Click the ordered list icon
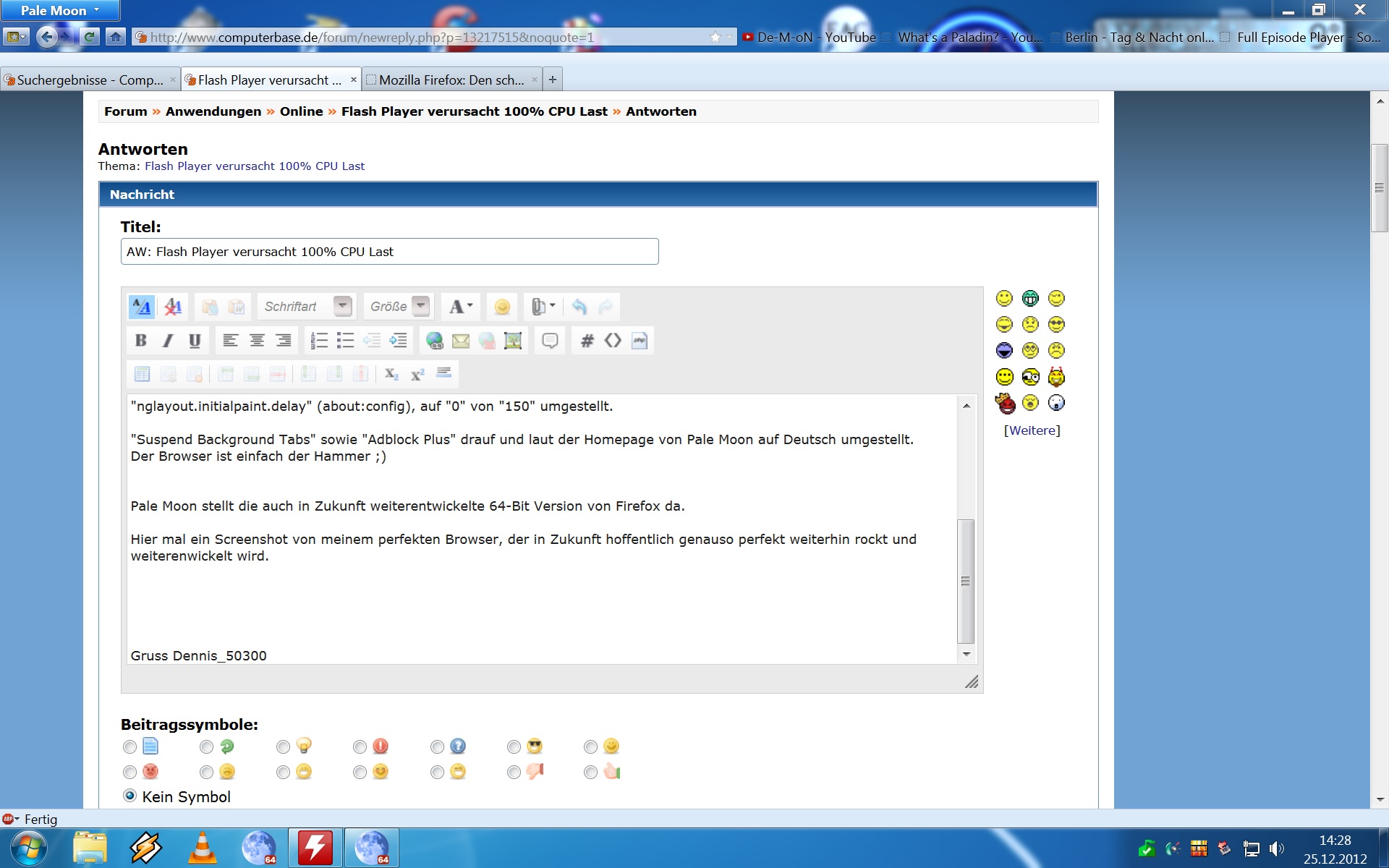 (x=319, y=341)
